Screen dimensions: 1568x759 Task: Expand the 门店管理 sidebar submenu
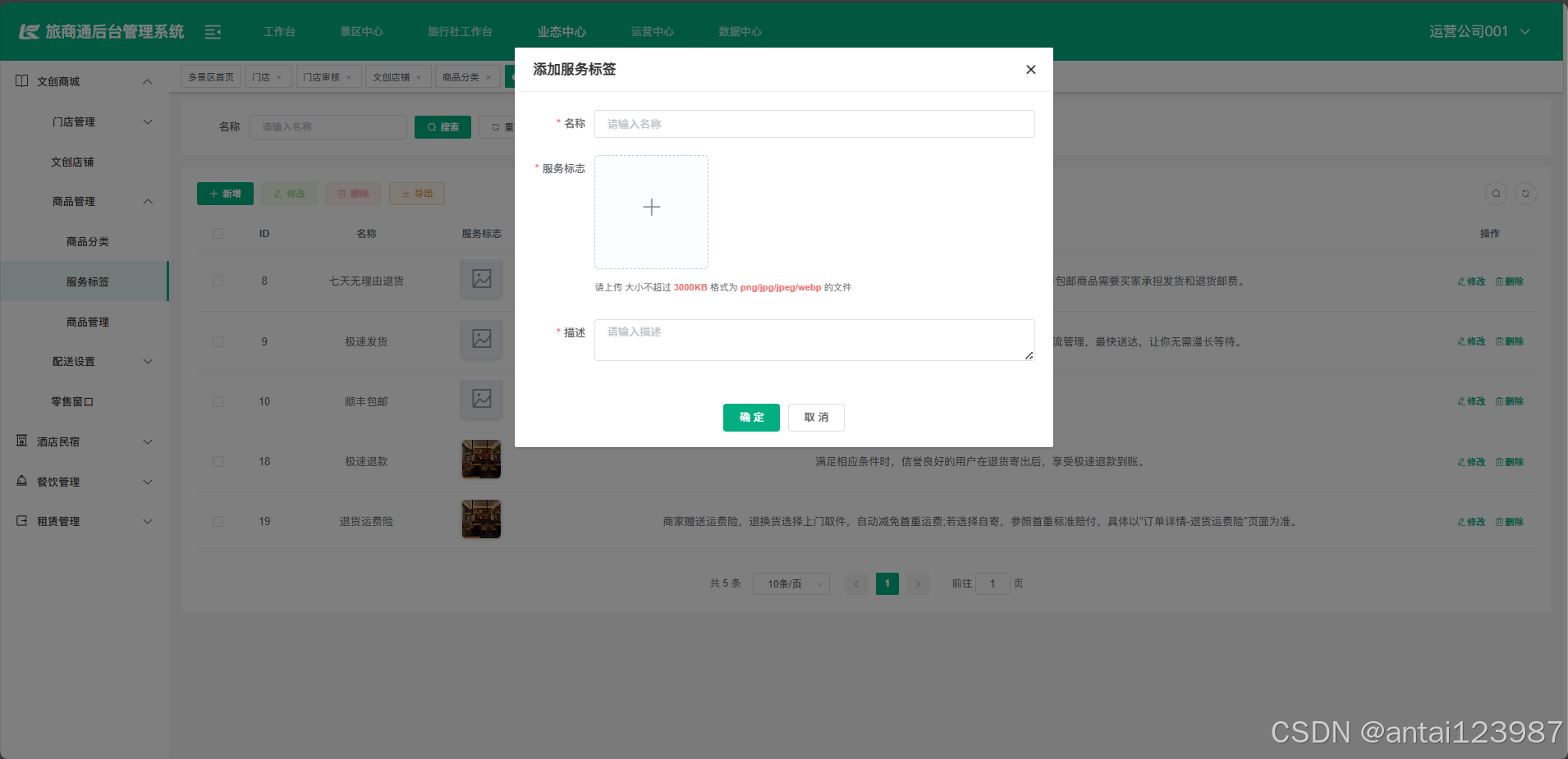85,121
